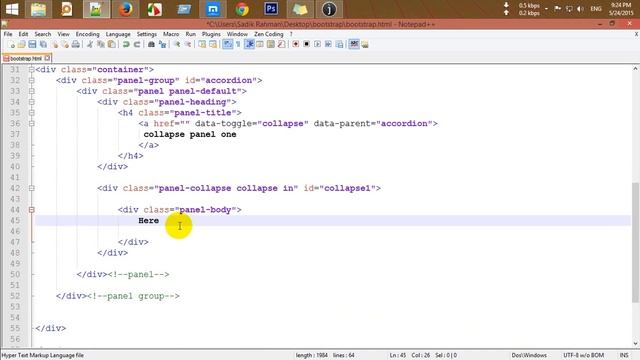Open the Settings menu
The image size is (640, 360).
(x=147, y=34)
